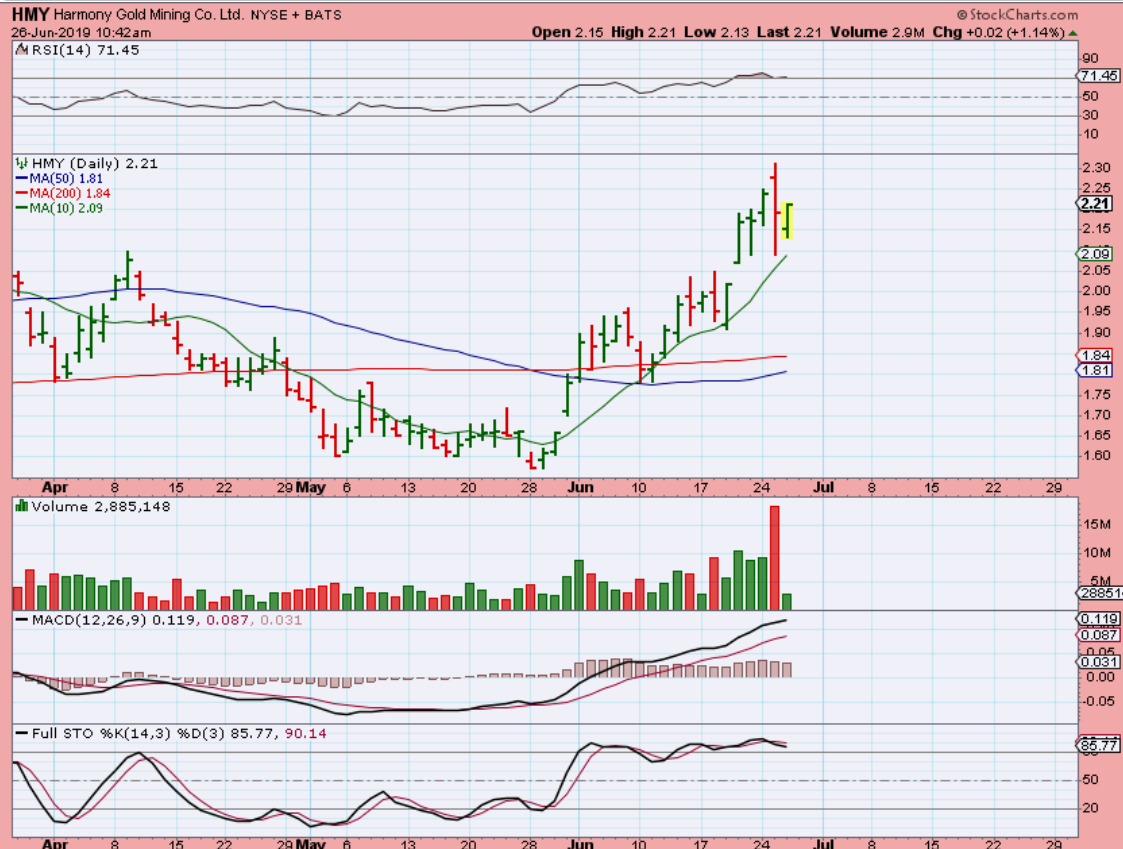Click the Jun label below the price chart
The width and height of the screenshot is (1123, 849).
click(x=580, y=487)
